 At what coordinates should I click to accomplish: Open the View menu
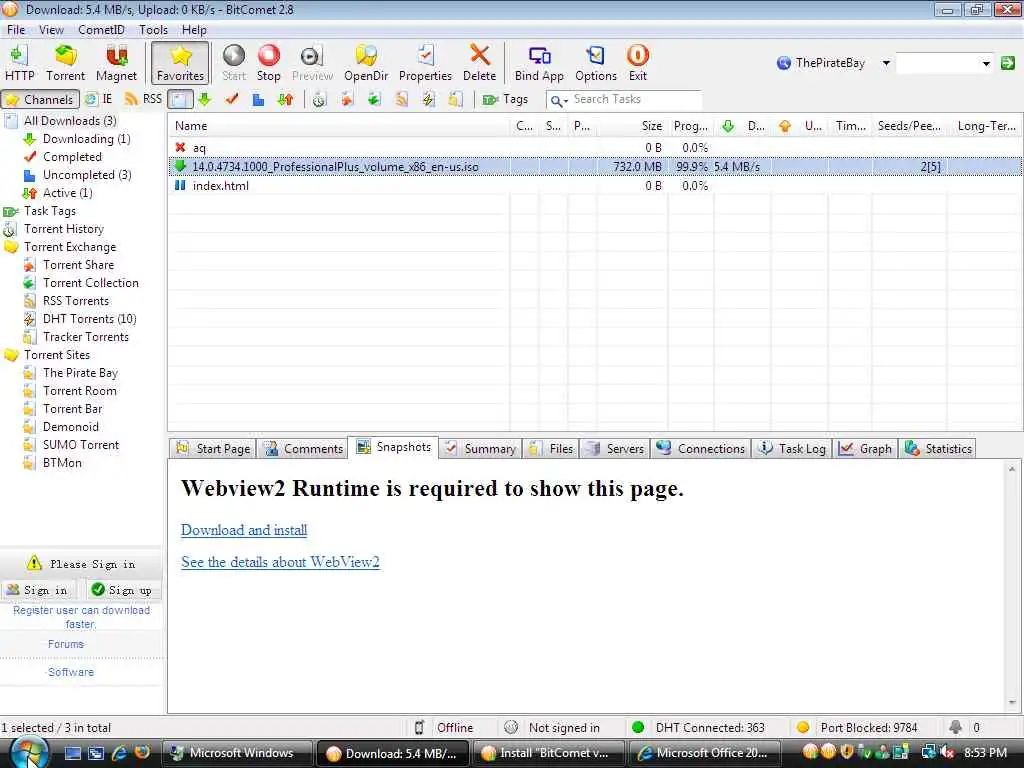pos(51,29)
